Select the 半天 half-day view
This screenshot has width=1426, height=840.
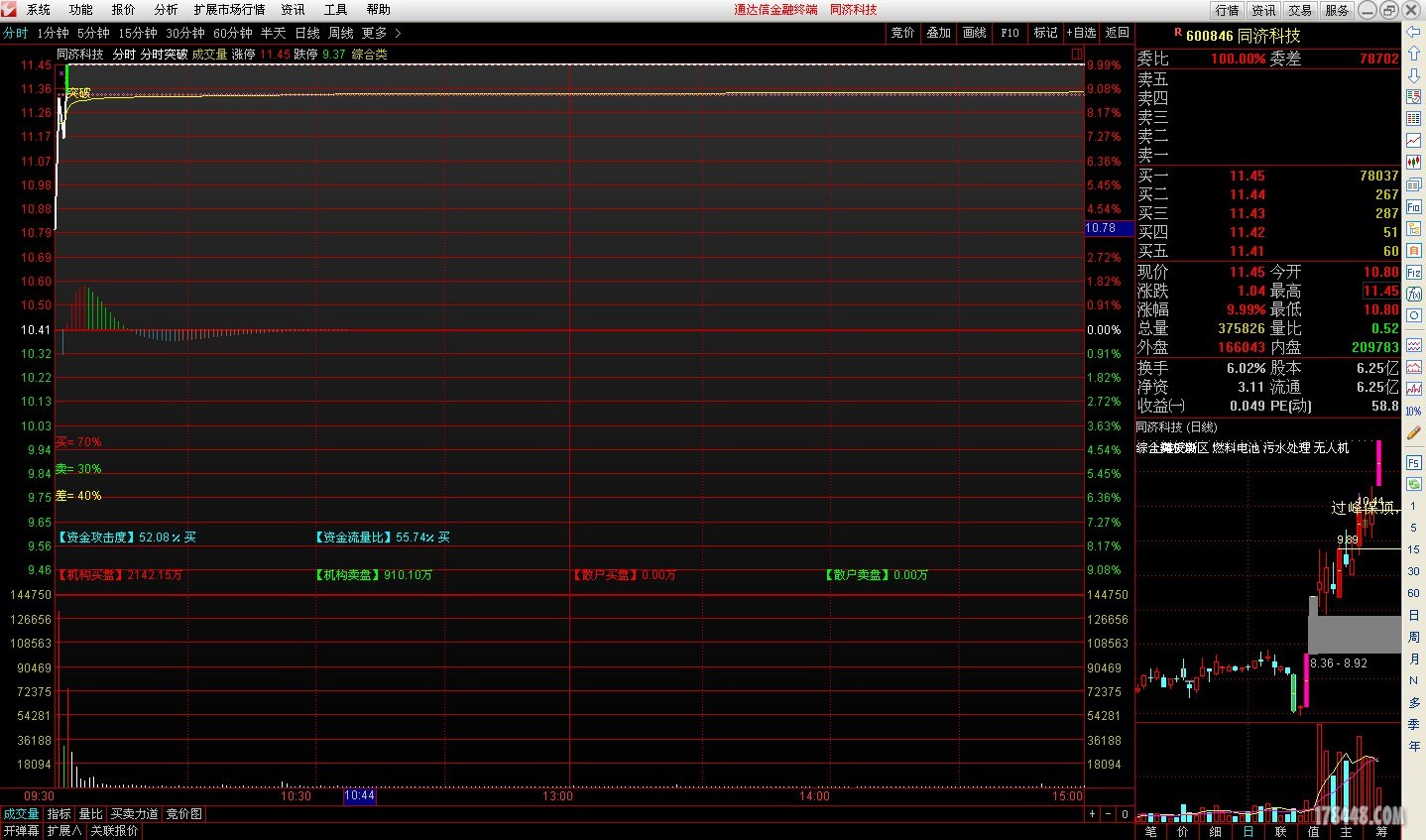coord(274,33)
